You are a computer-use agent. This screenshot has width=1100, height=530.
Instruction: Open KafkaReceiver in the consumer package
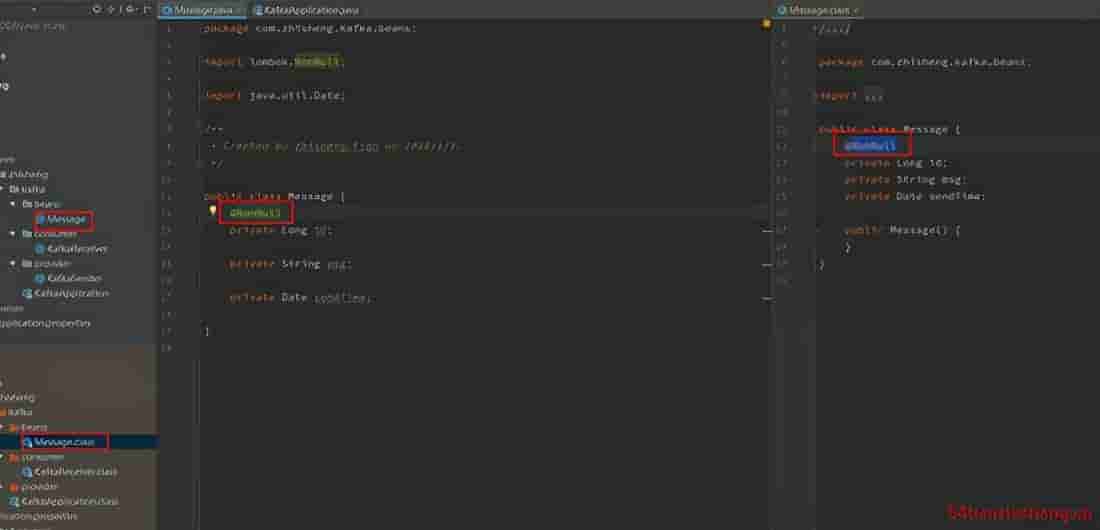click(x=76, y=249)
